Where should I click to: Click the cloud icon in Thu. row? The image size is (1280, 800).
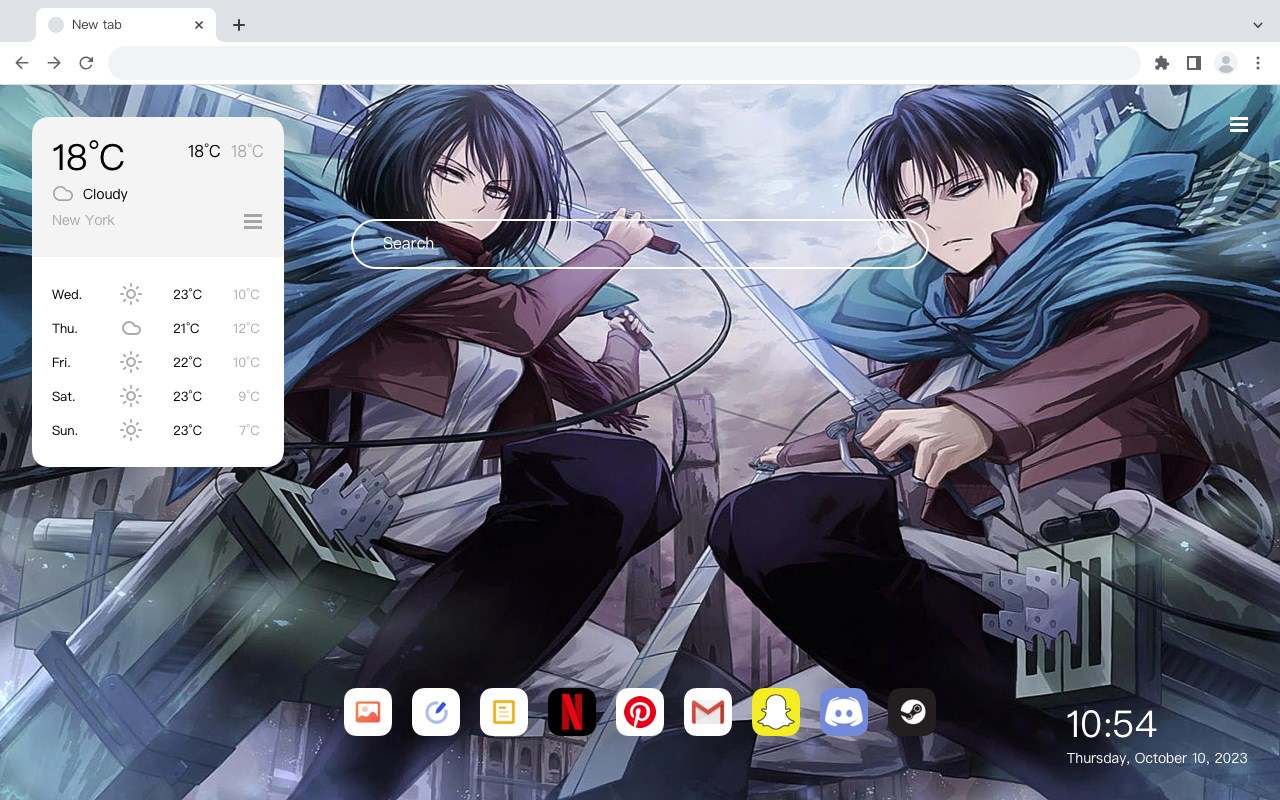(x=131, y=328)
